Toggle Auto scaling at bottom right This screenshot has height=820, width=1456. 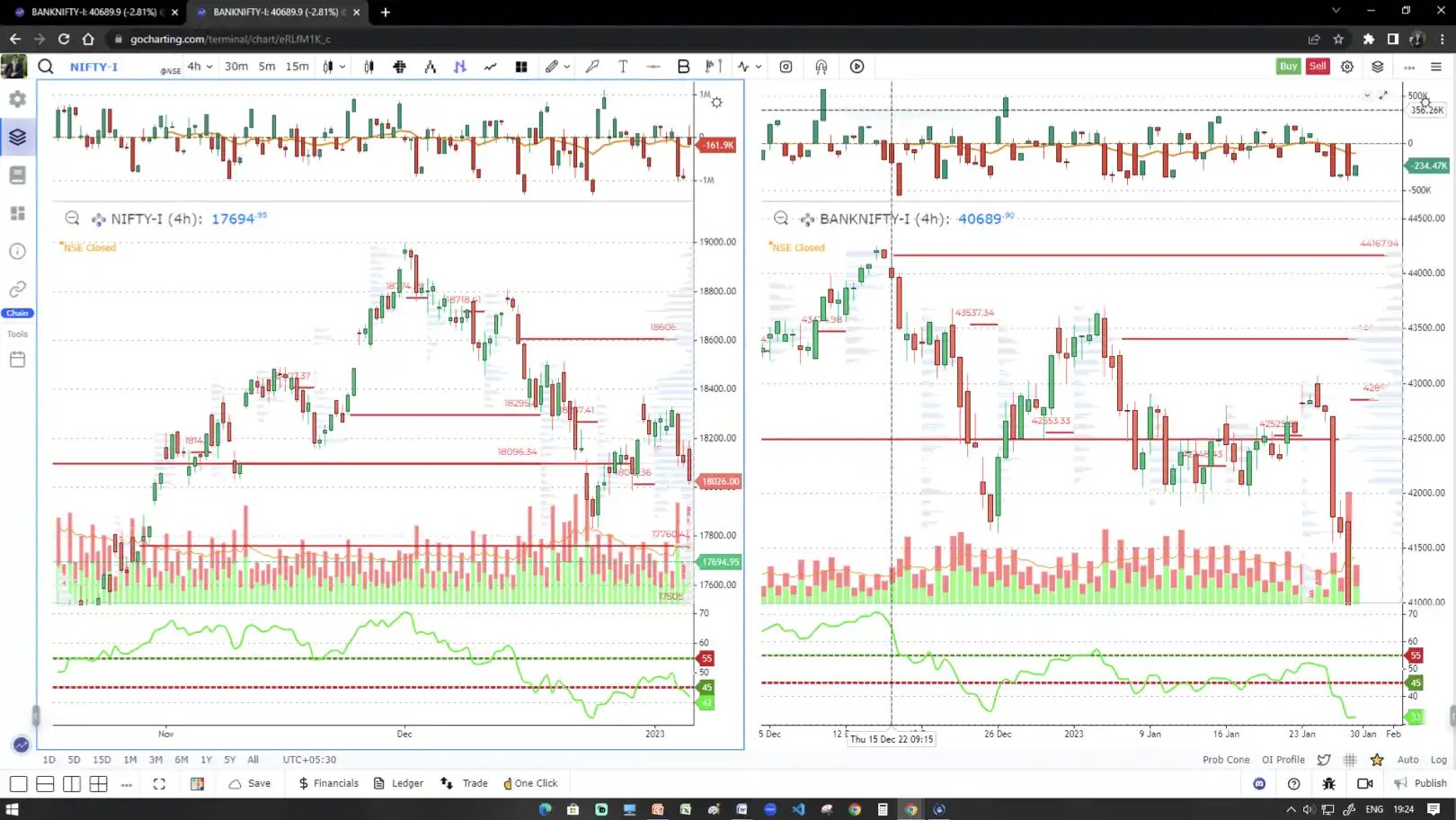pos(1408,760)
